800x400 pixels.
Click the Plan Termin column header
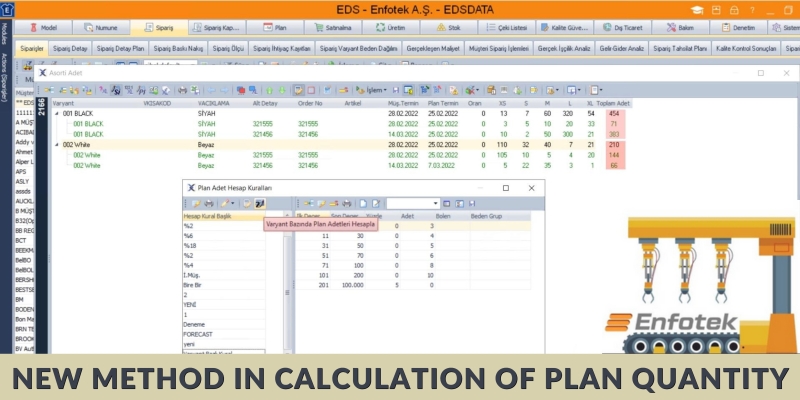coord(442,103)
